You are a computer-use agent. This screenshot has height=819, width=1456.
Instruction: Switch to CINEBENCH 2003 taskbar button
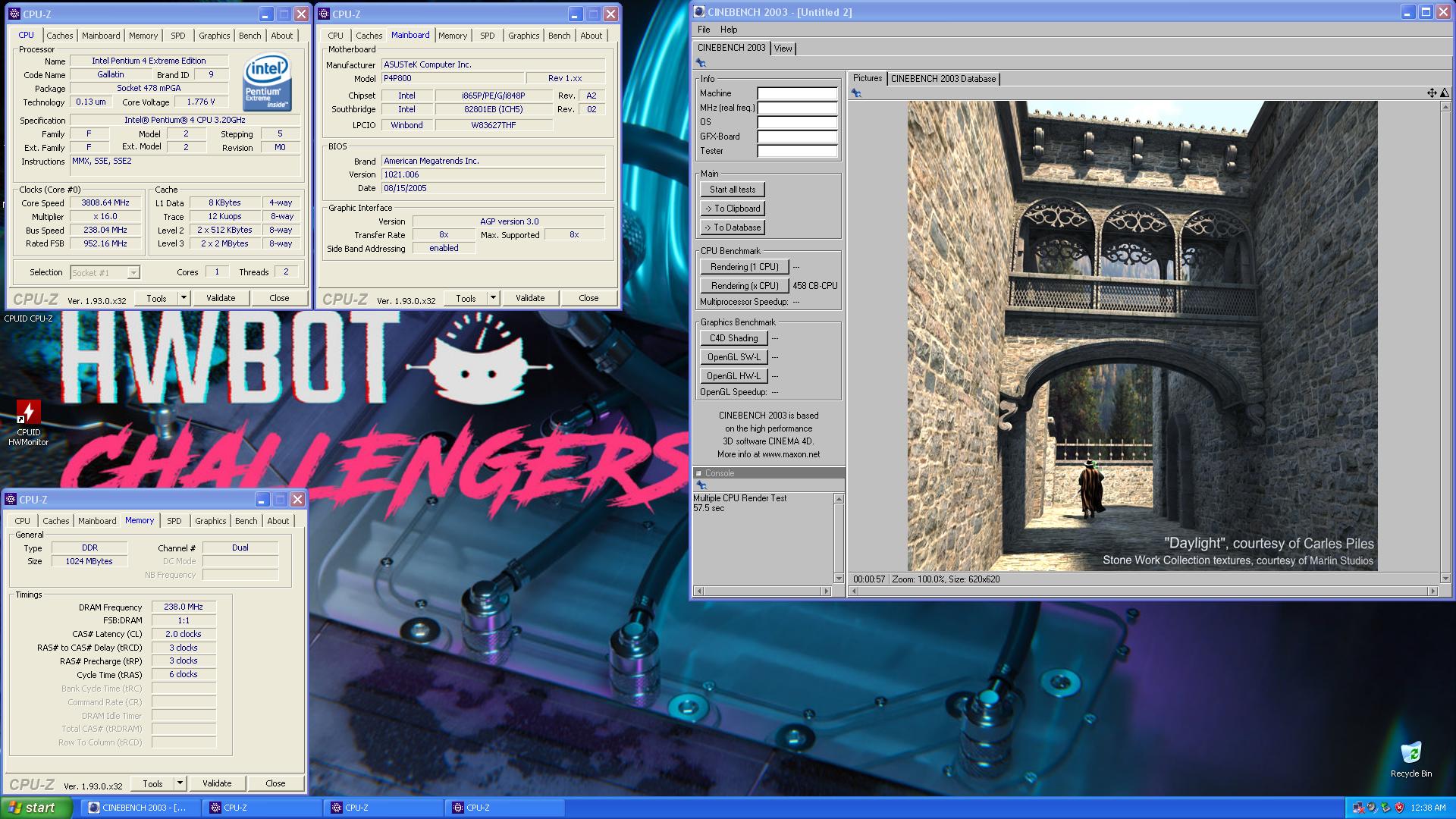point(141,808)
